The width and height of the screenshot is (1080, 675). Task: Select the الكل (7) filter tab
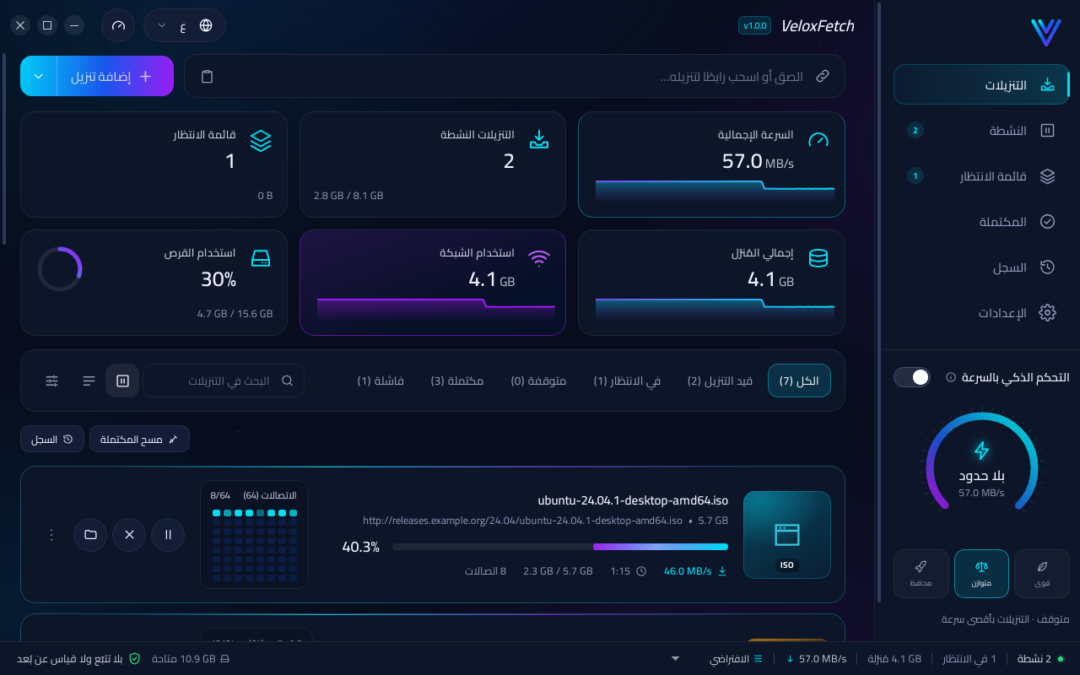coord(799,380)
